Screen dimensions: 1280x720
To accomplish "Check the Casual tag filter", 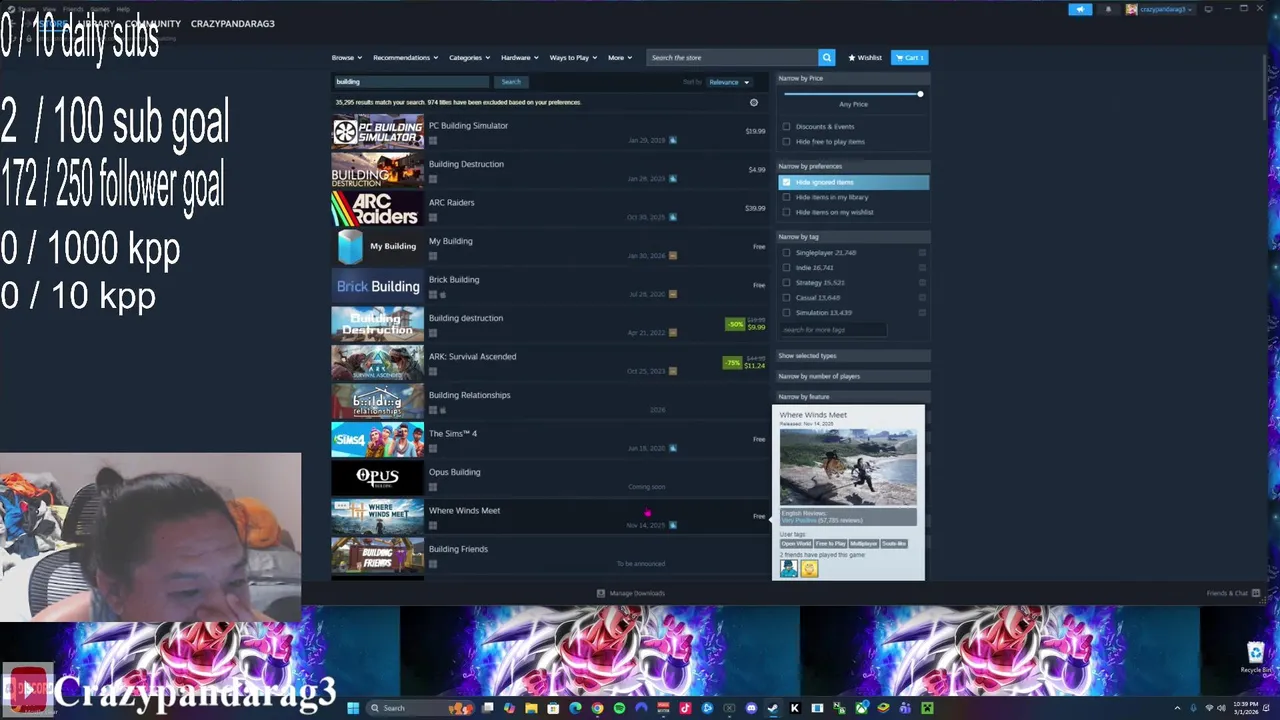I will pyautogui.click(x=786, y=298).
